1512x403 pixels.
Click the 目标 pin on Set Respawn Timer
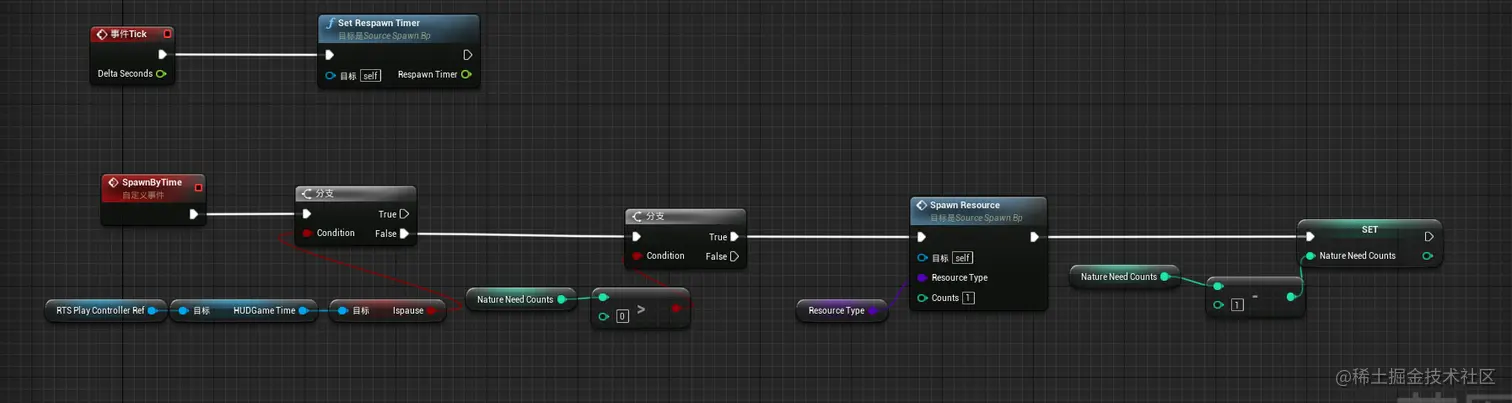pos(331,76)
